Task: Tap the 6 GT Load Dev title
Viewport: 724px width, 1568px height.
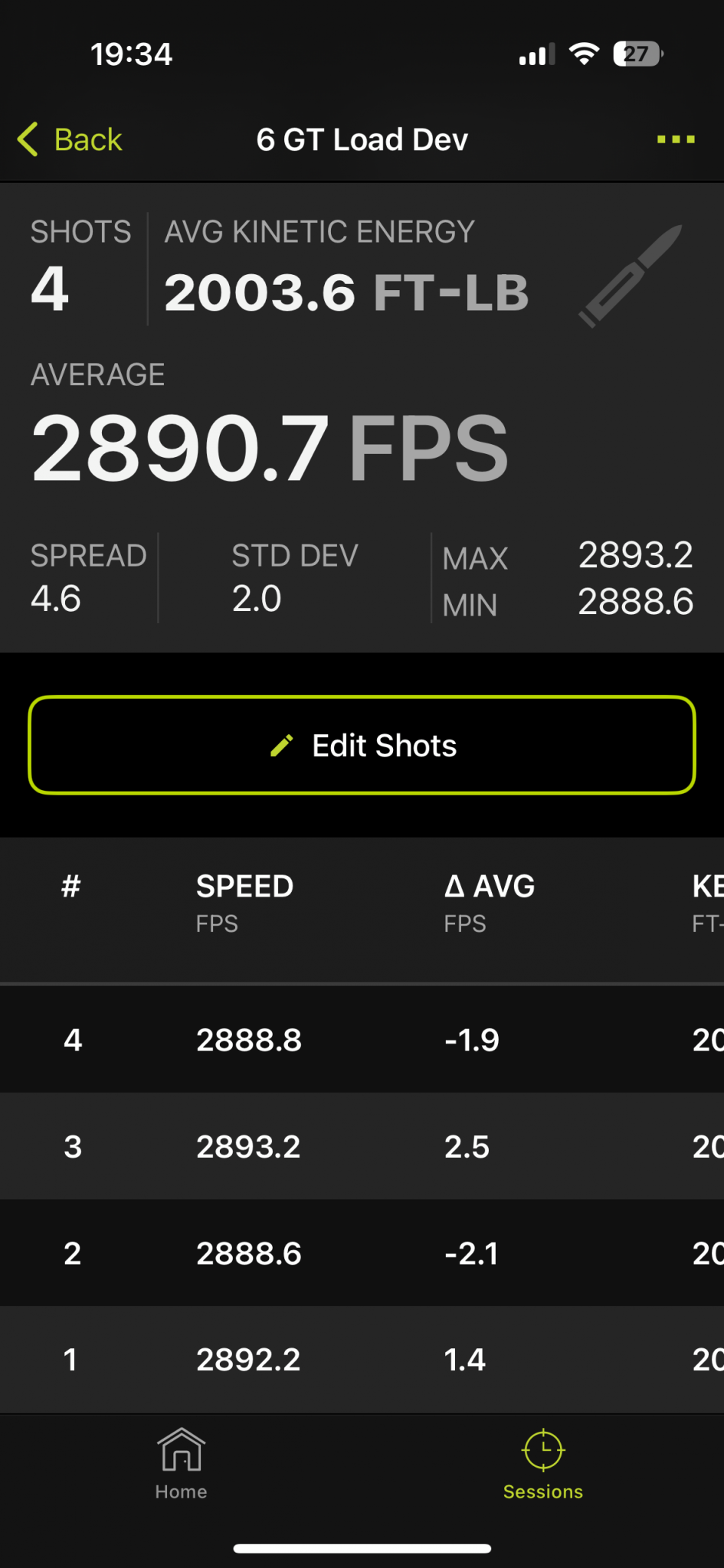Action: click(362, 139)
